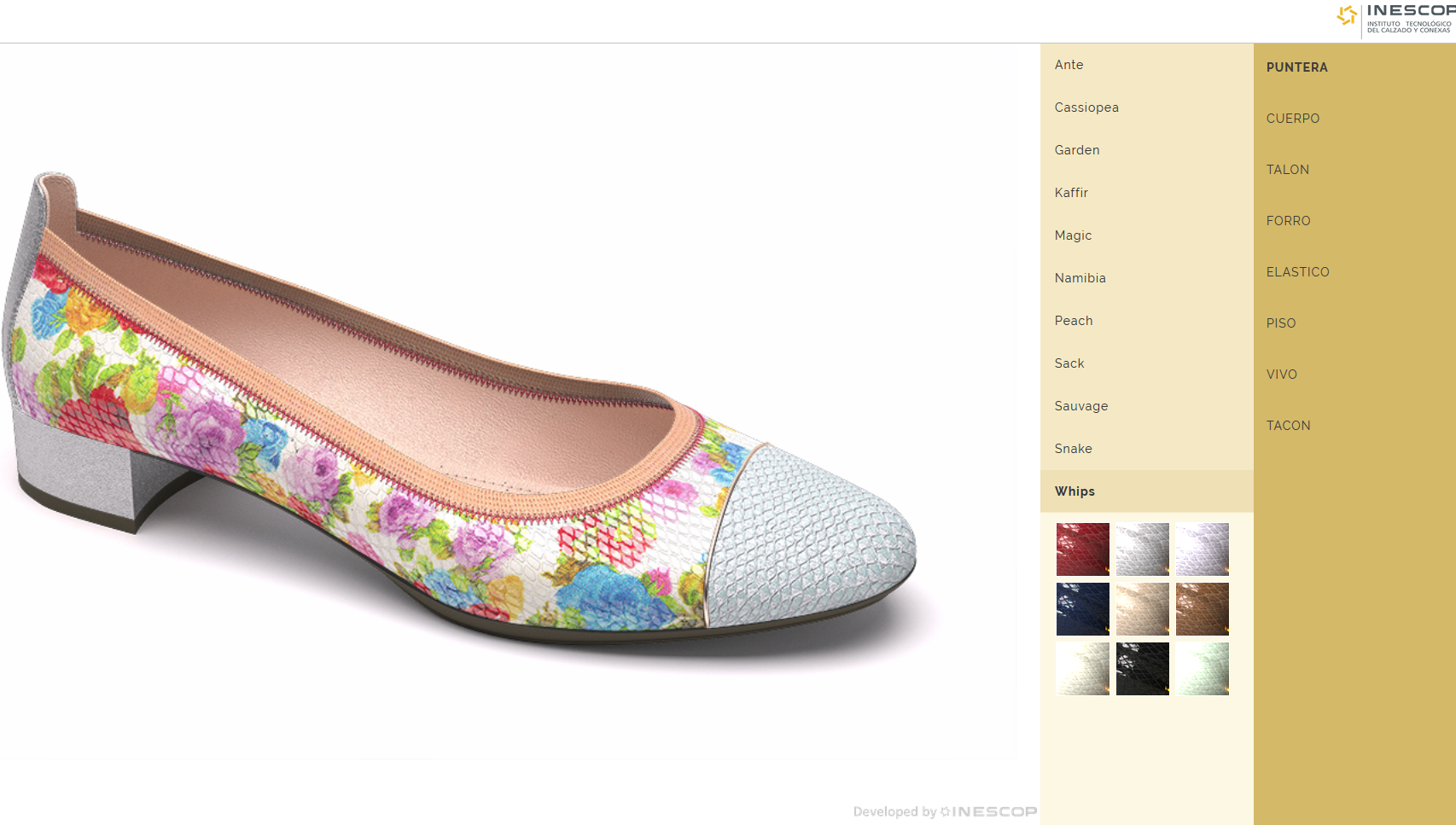Select the red Whips material swatch
Image resolution: width=1456 pixels, height=825 pixels.
click(1082, 549)
